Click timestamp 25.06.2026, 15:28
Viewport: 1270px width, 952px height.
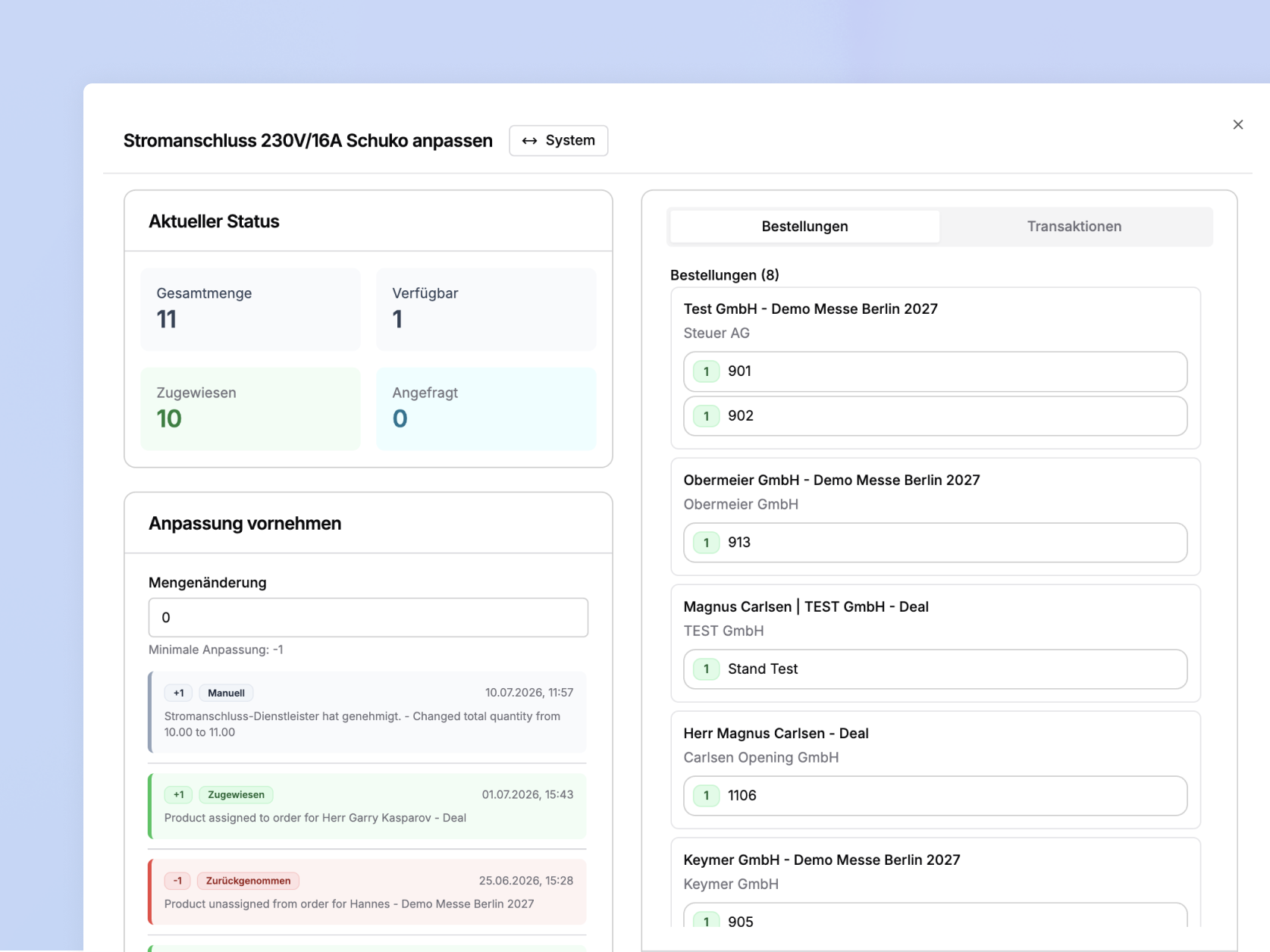point(526,881)
